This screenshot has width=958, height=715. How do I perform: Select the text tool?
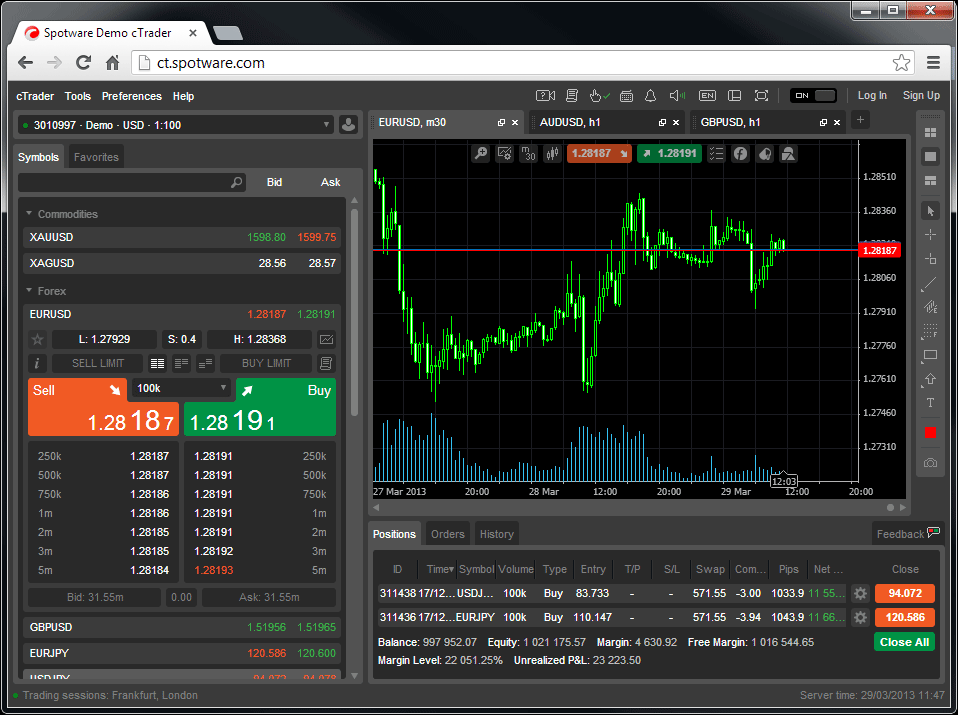931,403
